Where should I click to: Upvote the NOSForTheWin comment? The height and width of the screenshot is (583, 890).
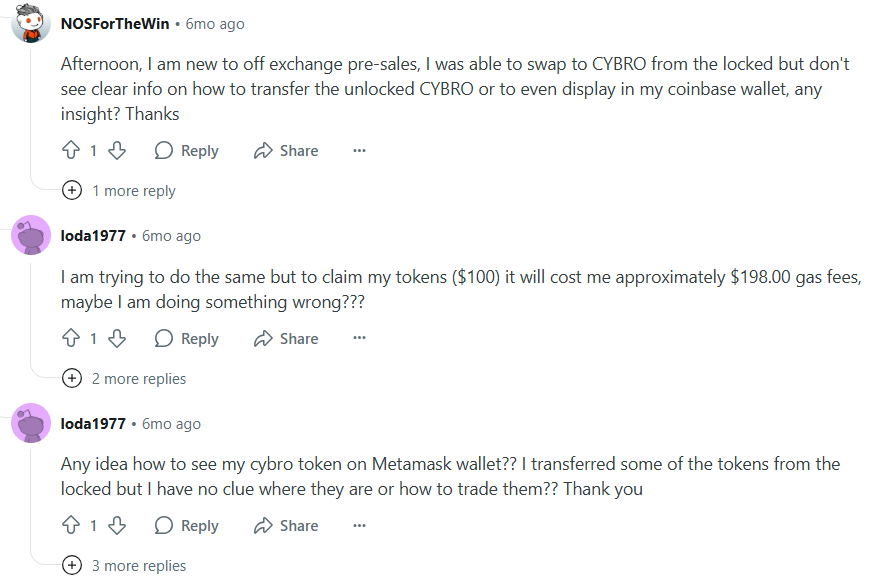coord(71,151)
